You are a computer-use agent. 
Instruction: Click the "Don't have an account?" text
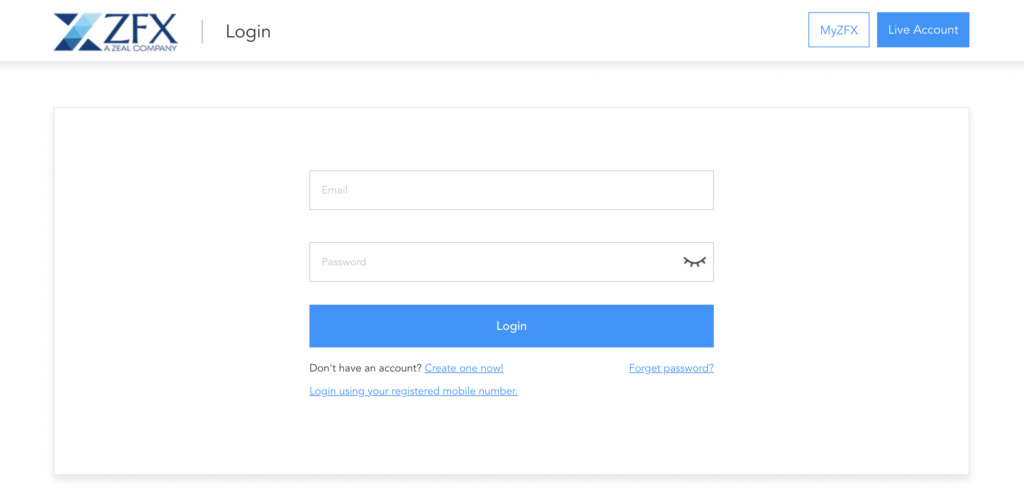click(365, 368)
